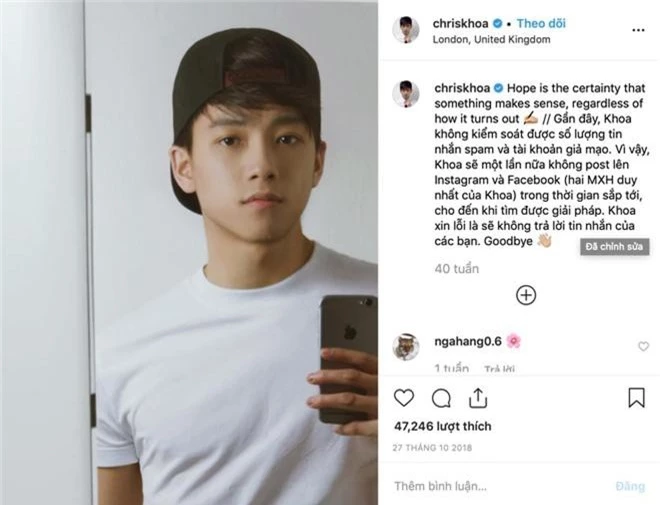Viewport: 660px width, 505px height.
Task: Like ngahang0.6's comment with small heart
Action: click(x=643, y=346)
